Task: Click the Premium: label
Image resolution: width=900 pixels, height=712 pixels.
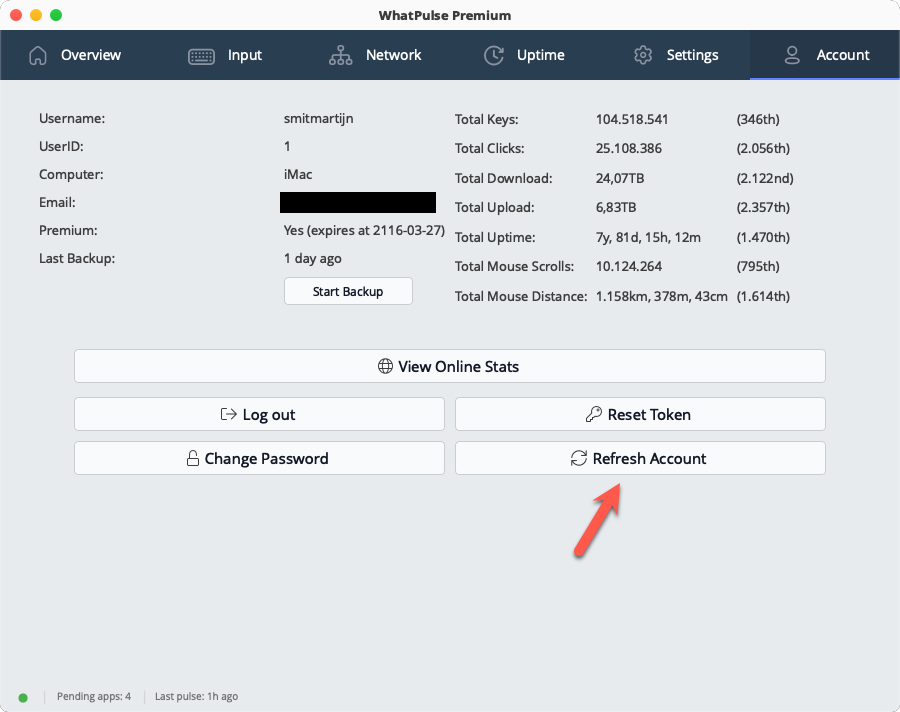Action: (68, 230)
